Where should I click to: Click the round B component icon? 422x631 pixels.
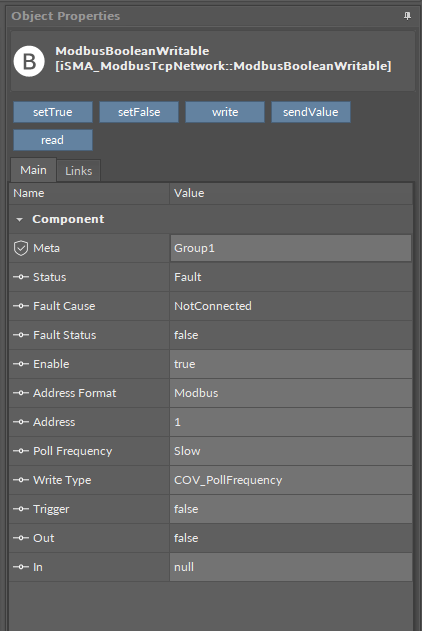tap(29, 61)
